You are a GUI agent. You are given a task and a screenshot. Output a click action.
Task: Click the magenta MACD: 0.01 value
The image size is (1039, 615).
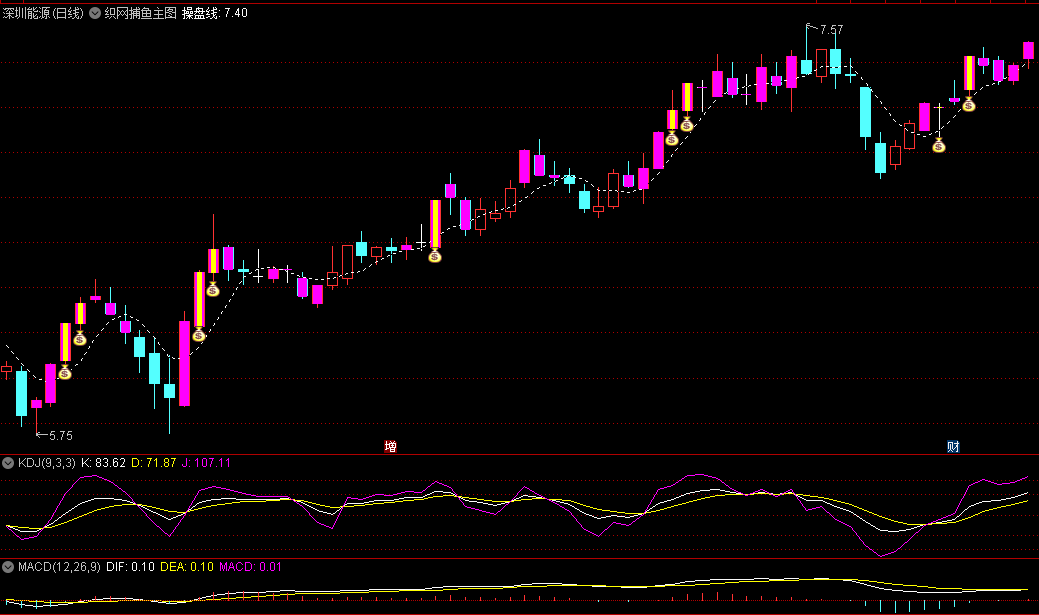(250, 567)
